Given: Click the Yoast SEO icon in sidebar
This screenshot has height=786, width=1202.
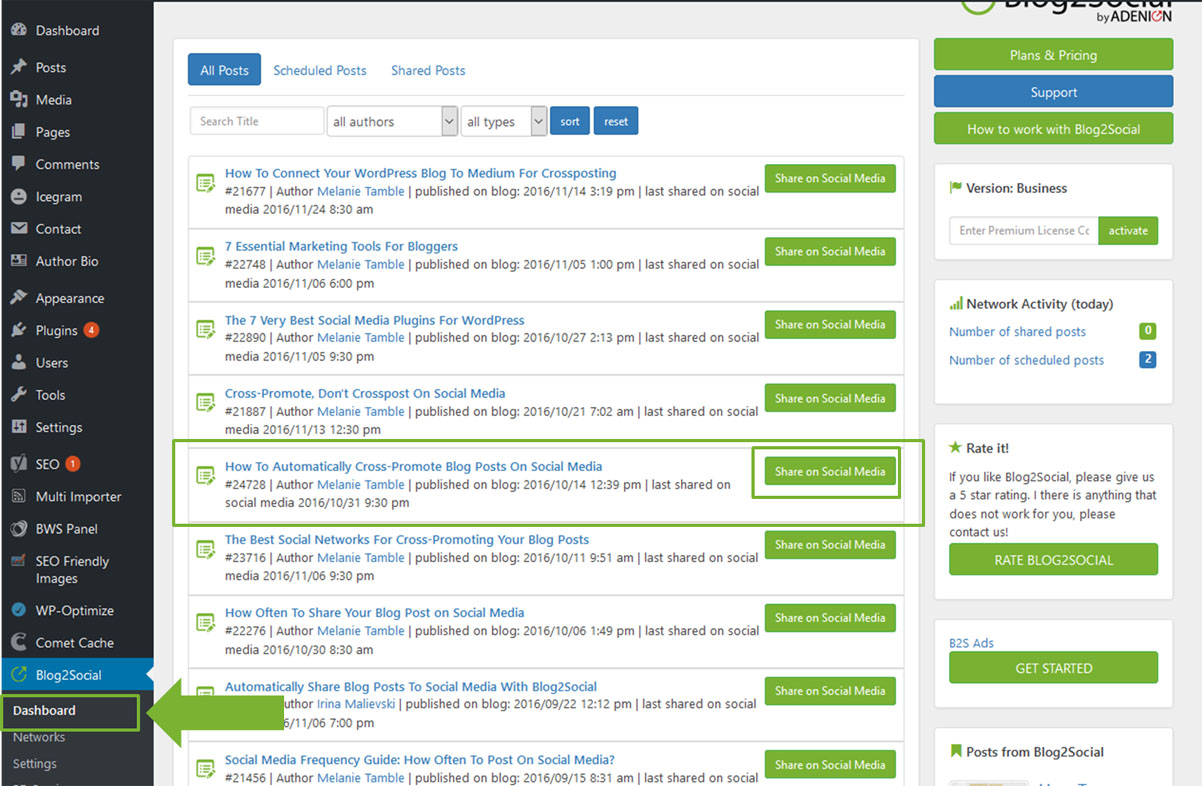Looking at the screenshot, I should tap(18, 464).
